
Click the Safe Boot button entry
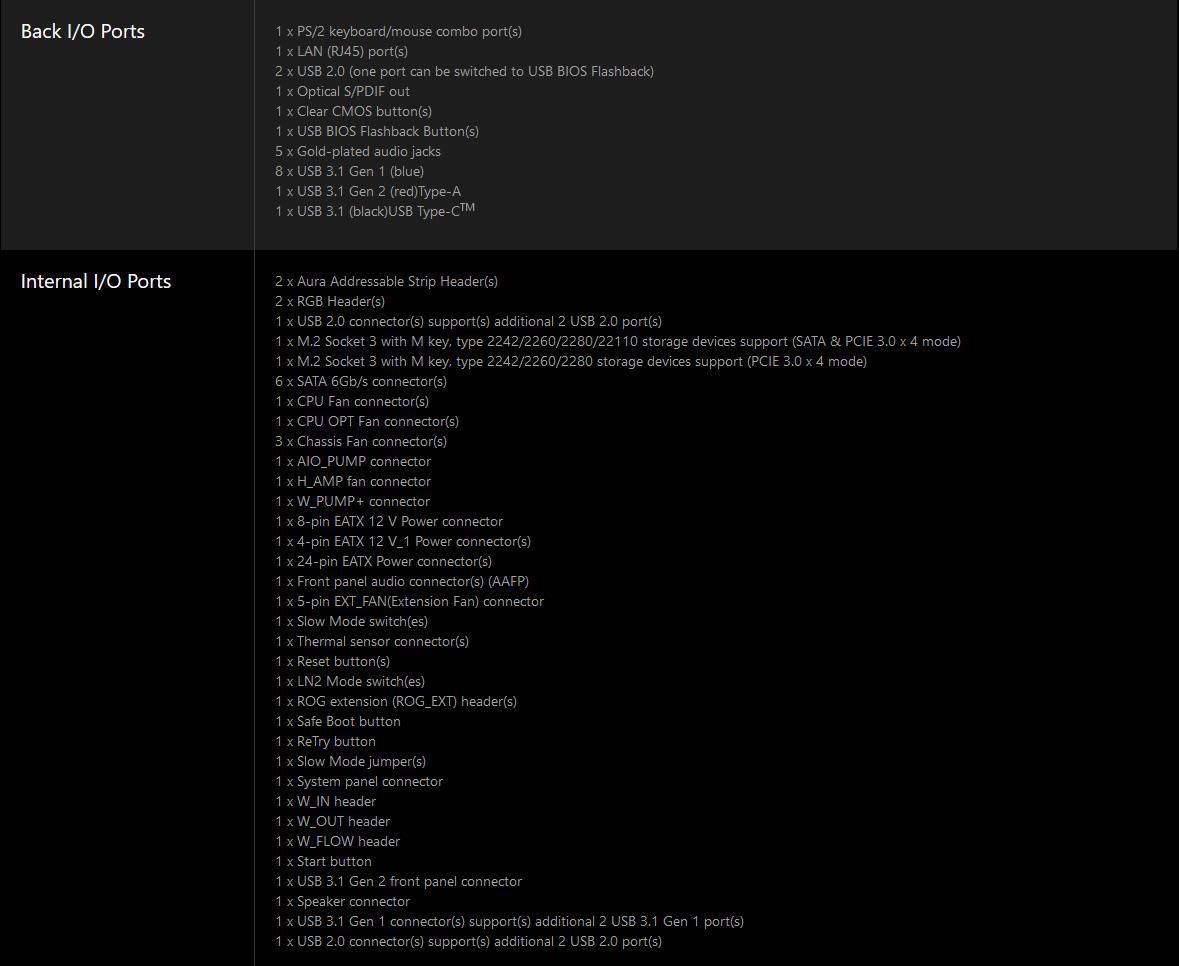point(338,721)
